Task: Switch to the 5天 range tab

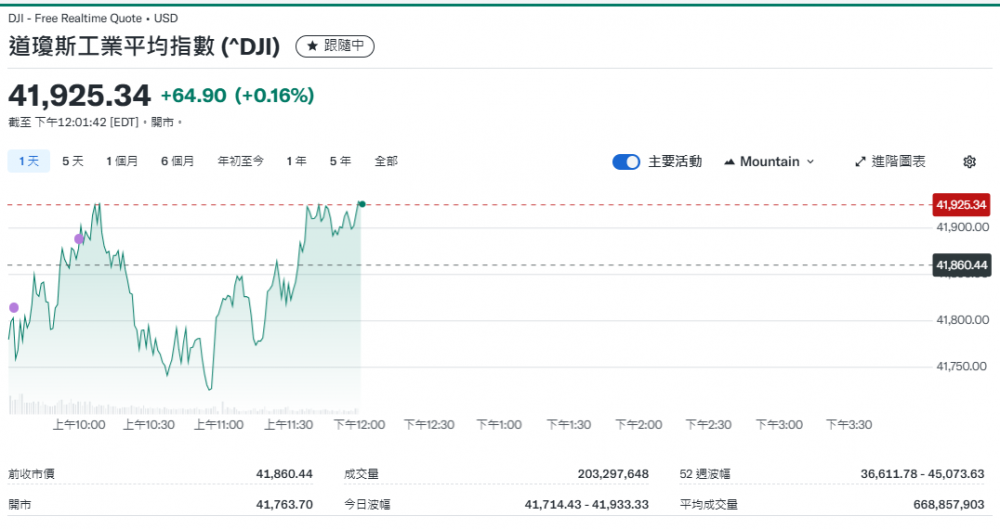Action: tap(73, 161)
